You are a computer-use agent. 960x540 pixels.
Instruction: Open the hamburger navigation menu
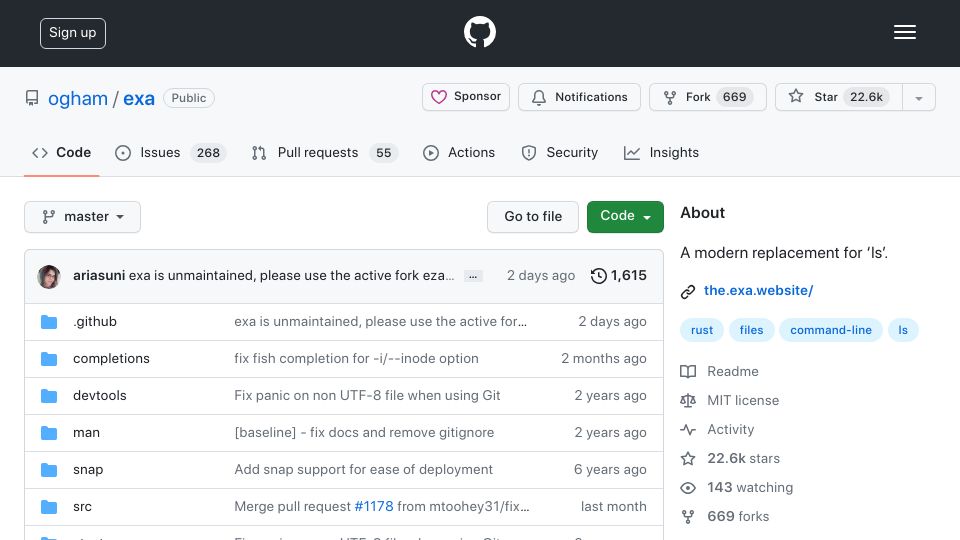[x=904, y=32]
